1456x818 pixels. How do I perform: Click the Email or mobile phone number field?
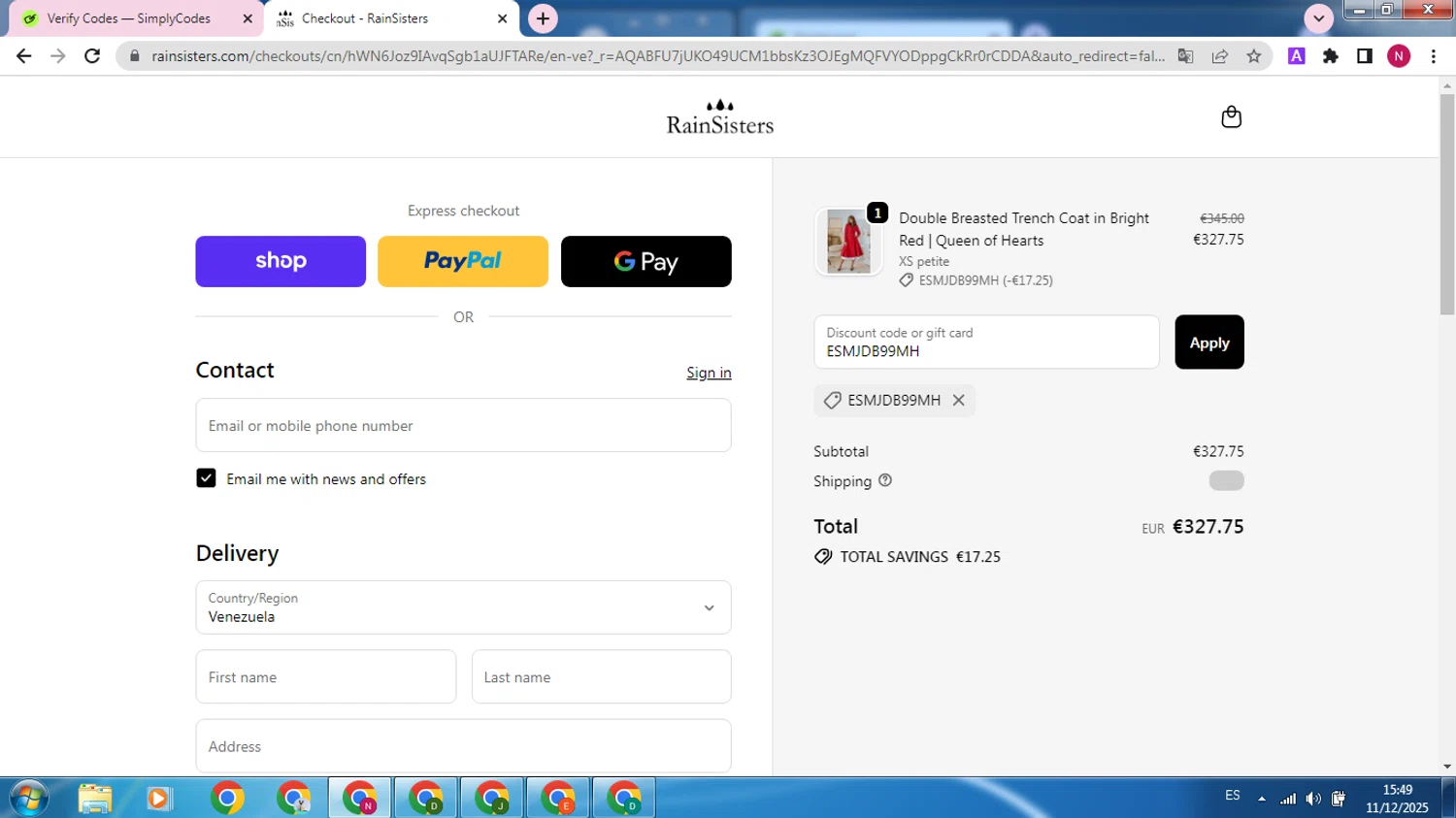463,425
